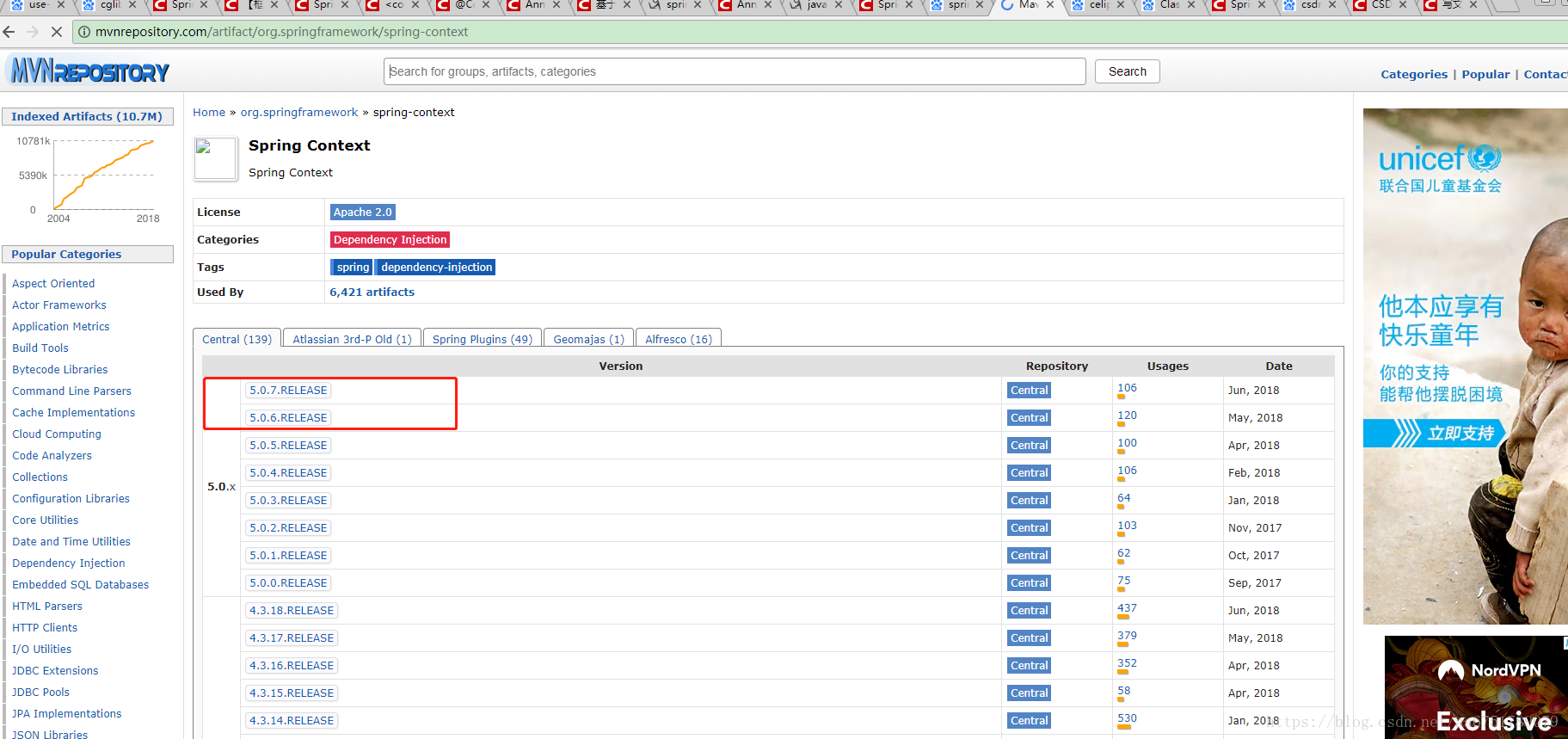Click the Spring Context artifact image placeholder

(x=215, y=158)
